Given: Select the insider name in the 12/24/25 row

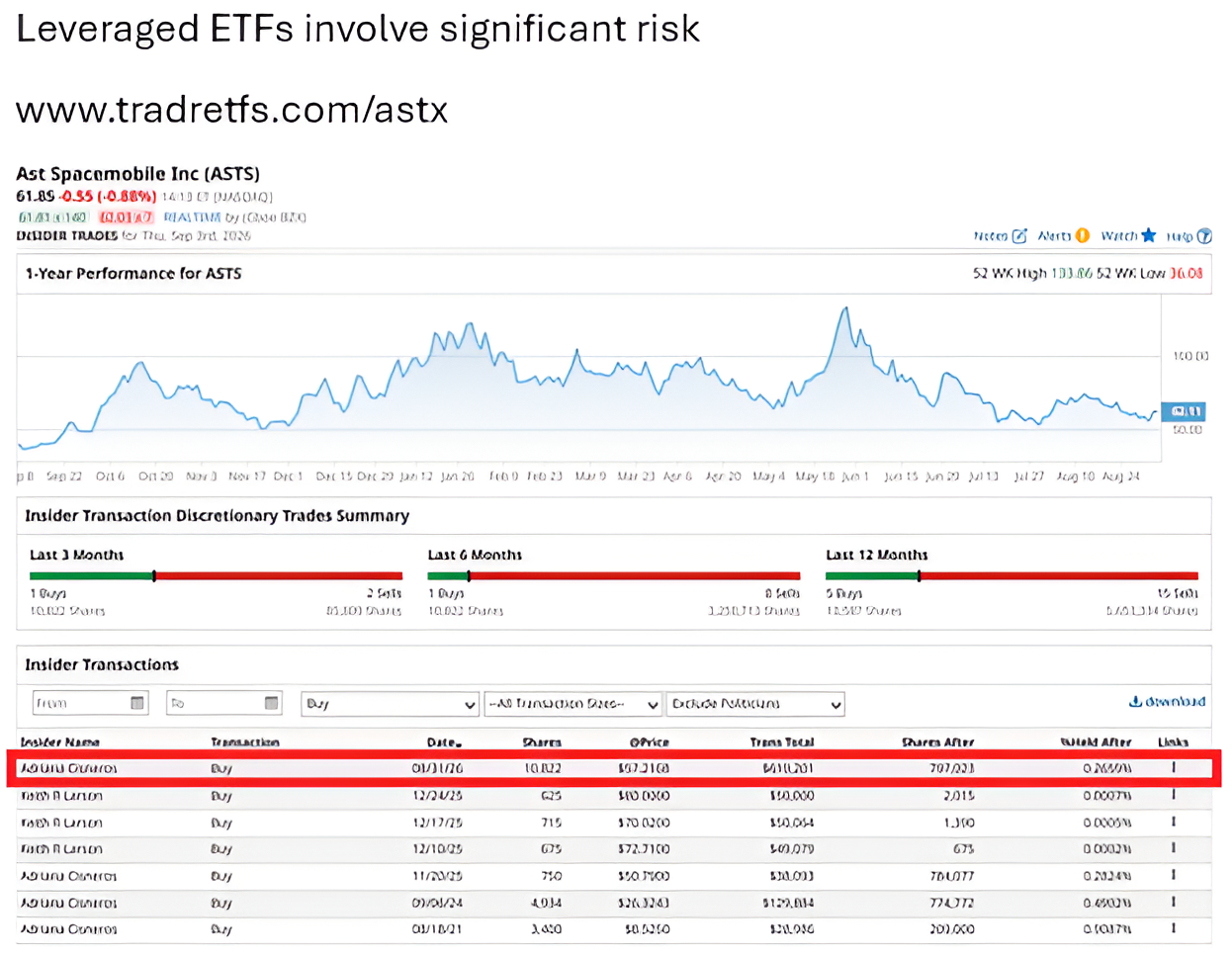Looking at the screenshot, I should (61, 795).
